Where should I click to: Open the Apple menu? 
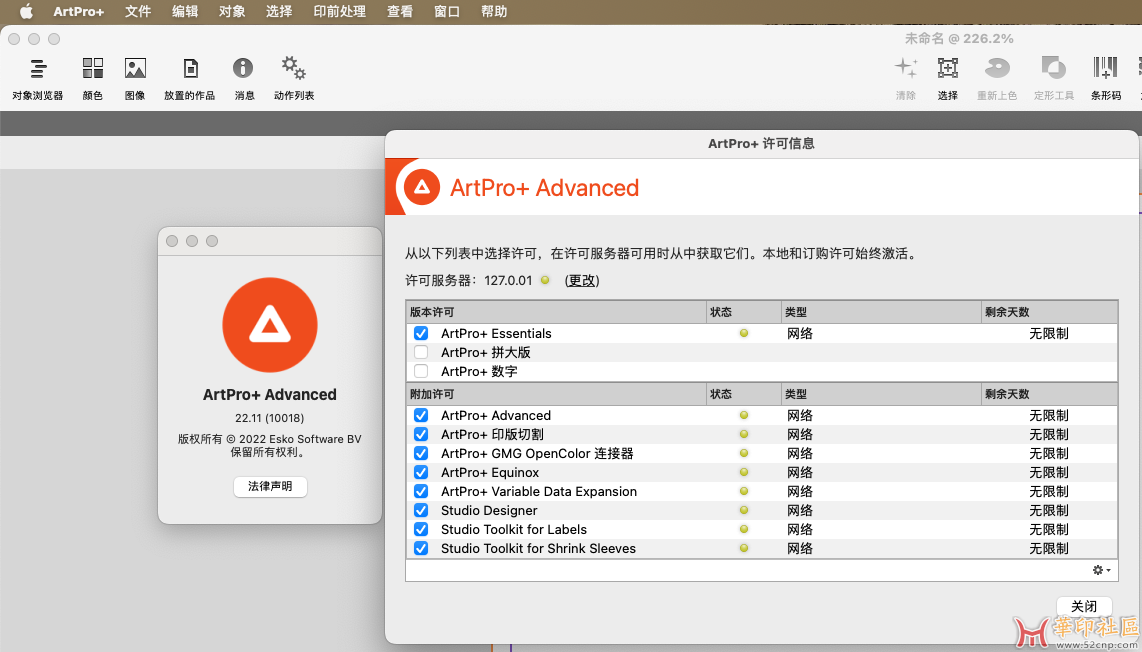pos(26,12)
